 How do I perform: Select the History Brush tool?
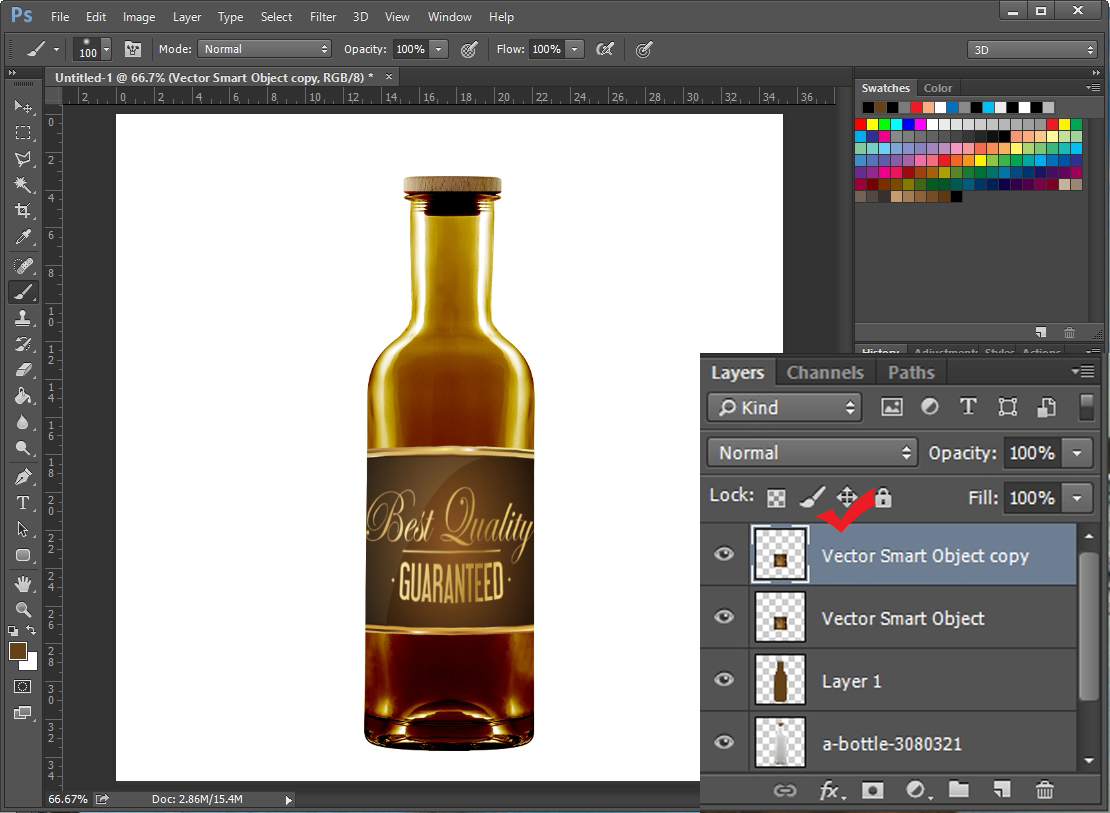(23, 343)
